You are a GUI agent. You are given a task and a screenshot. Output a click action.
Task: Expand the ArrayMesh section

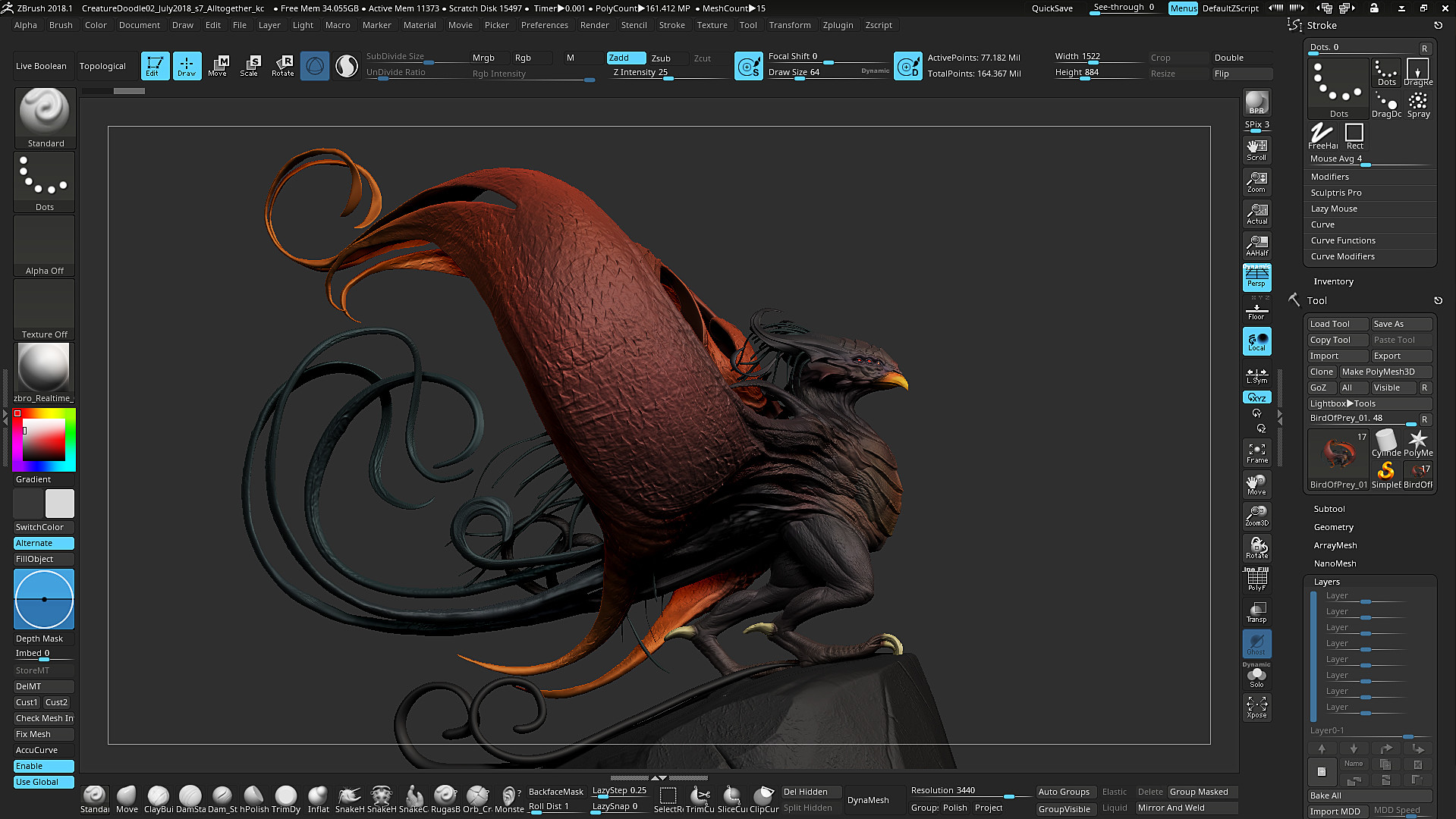click(1335, 545)
